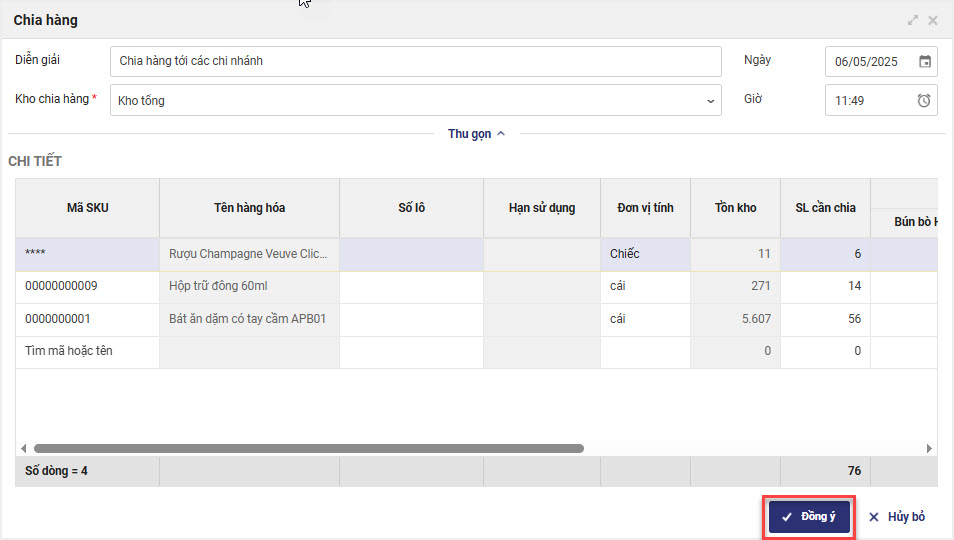Open the calendar date picker icon
The image size is (954, 540).
point(925,61)
